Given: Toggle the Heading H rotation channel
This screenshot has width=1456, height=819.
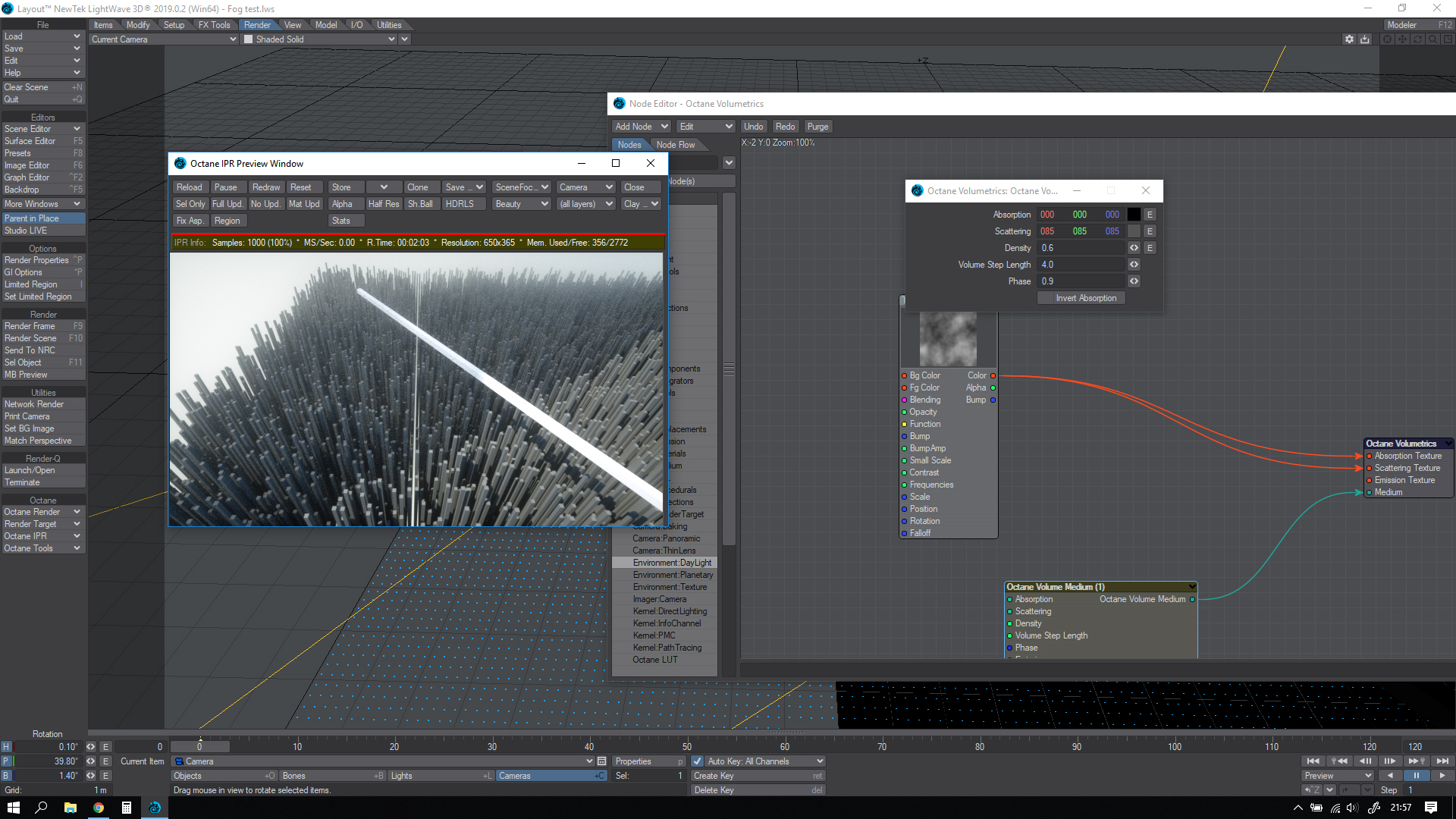Looking at the screenshot, I should (6, 747).
